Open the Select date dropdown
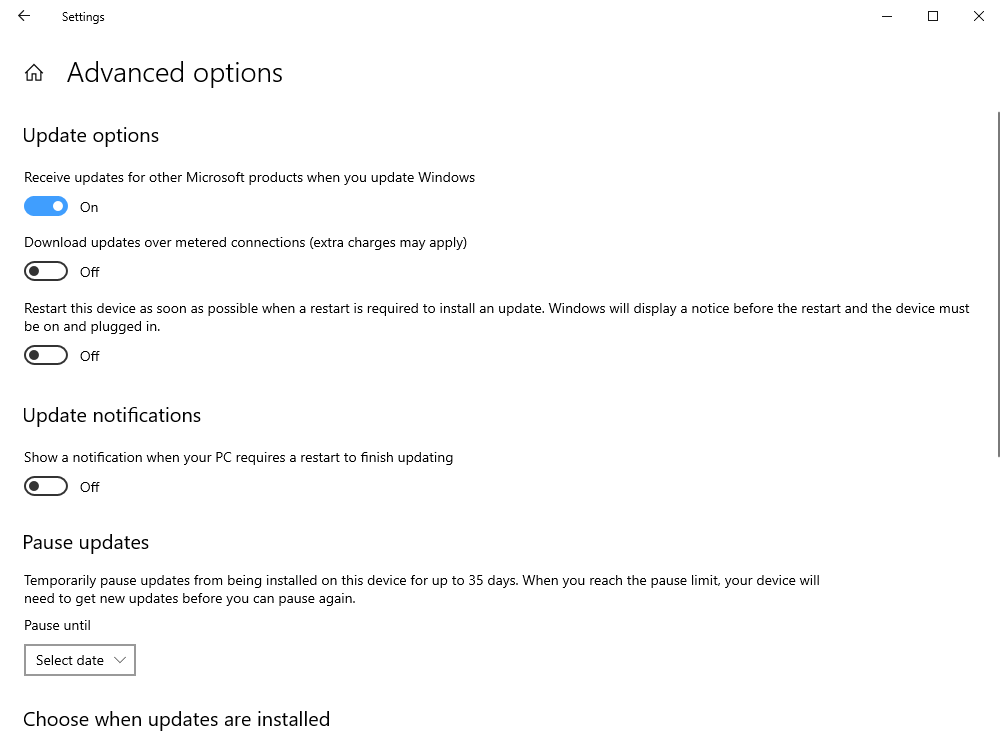The image size is (1002, 738). pos(79,660)
